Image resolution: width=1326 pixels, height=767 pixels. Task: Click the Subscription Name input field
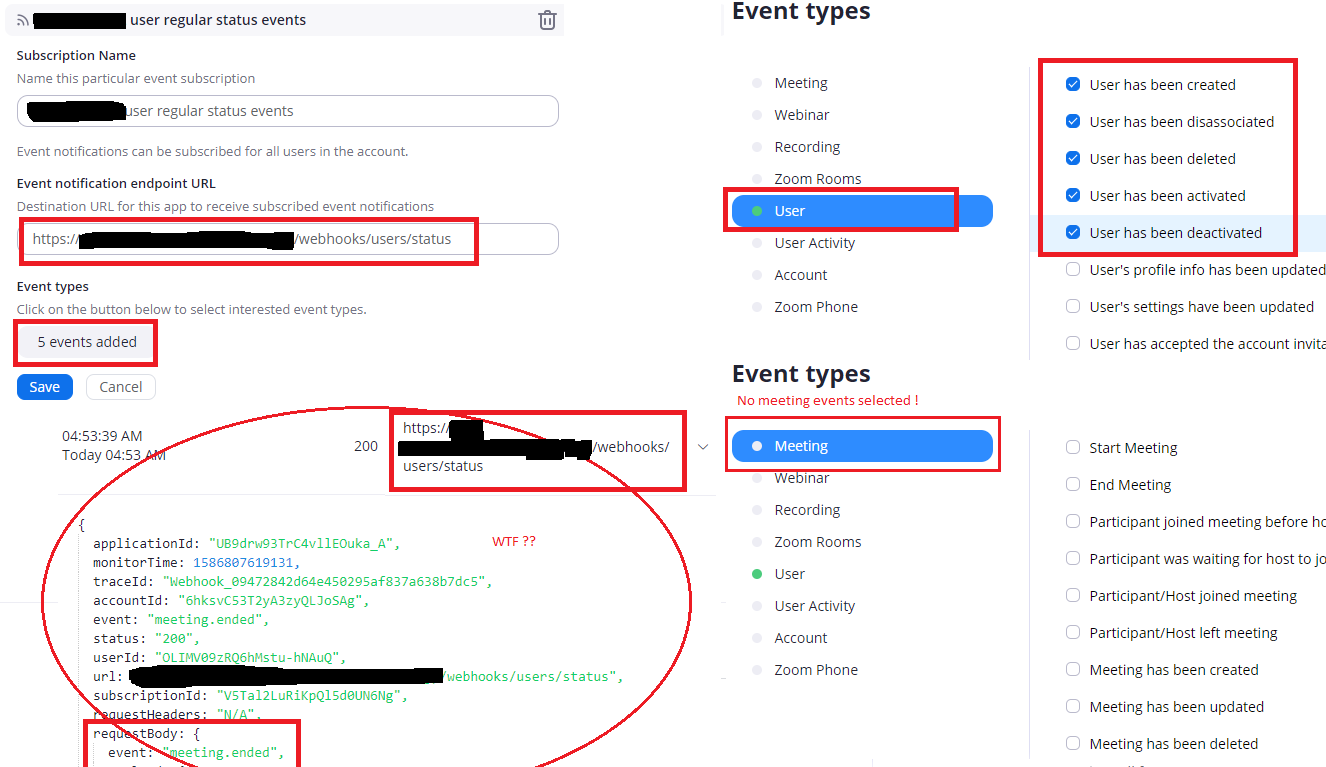click(x=288, y=111)
